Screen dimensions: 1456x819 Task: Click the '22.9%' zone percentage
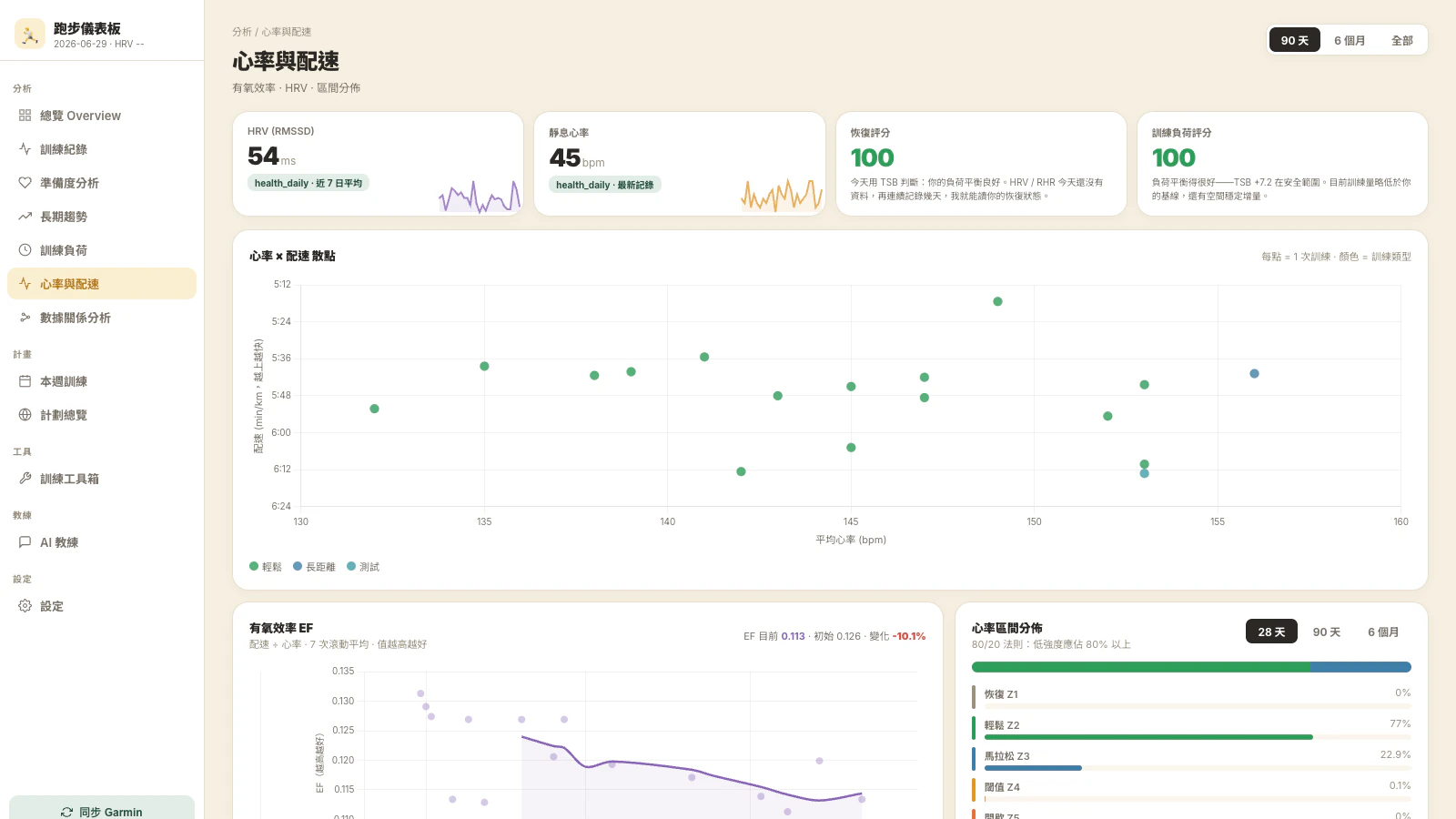(1395, 754)
